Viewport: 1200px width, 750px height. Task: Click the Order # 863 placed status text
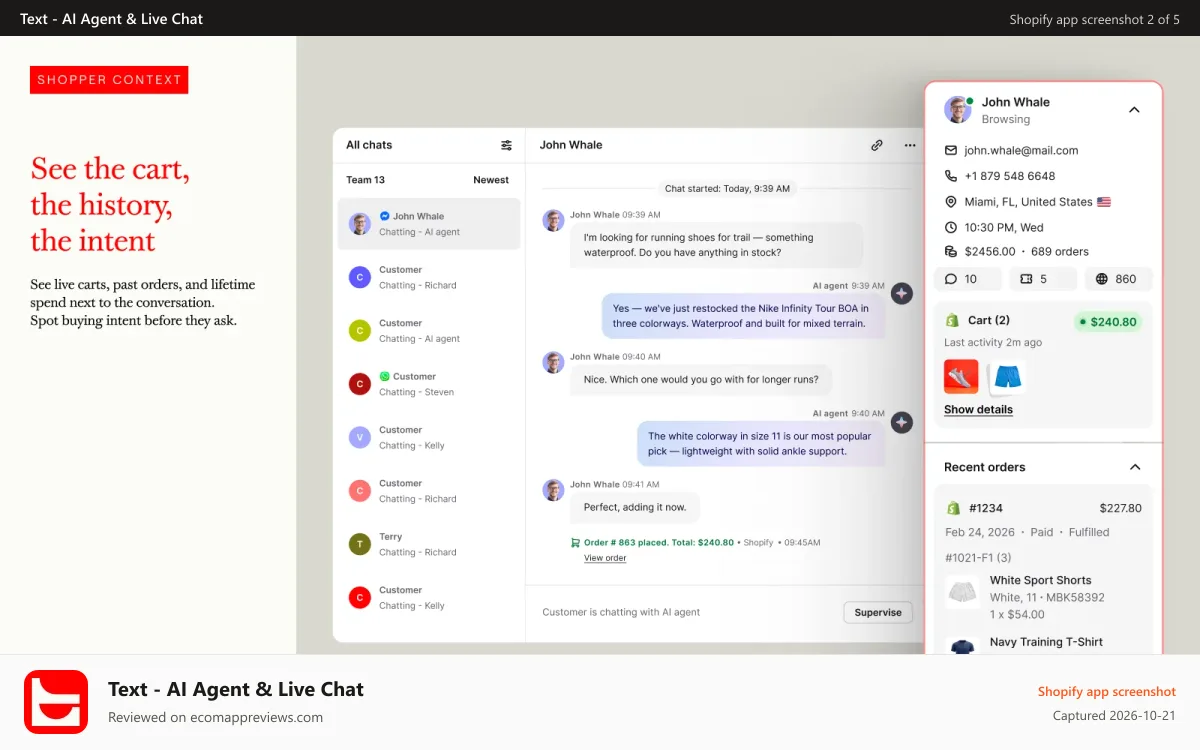pyautogui.click(x=659, y=543)
